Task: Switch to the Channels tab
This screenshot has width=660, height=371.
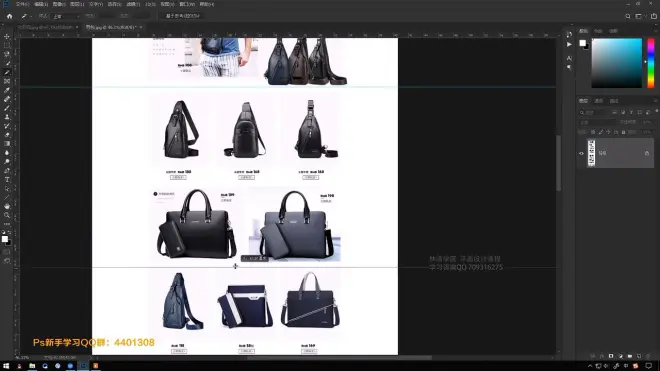Action: pyautogui.click(x=599, y=101)
